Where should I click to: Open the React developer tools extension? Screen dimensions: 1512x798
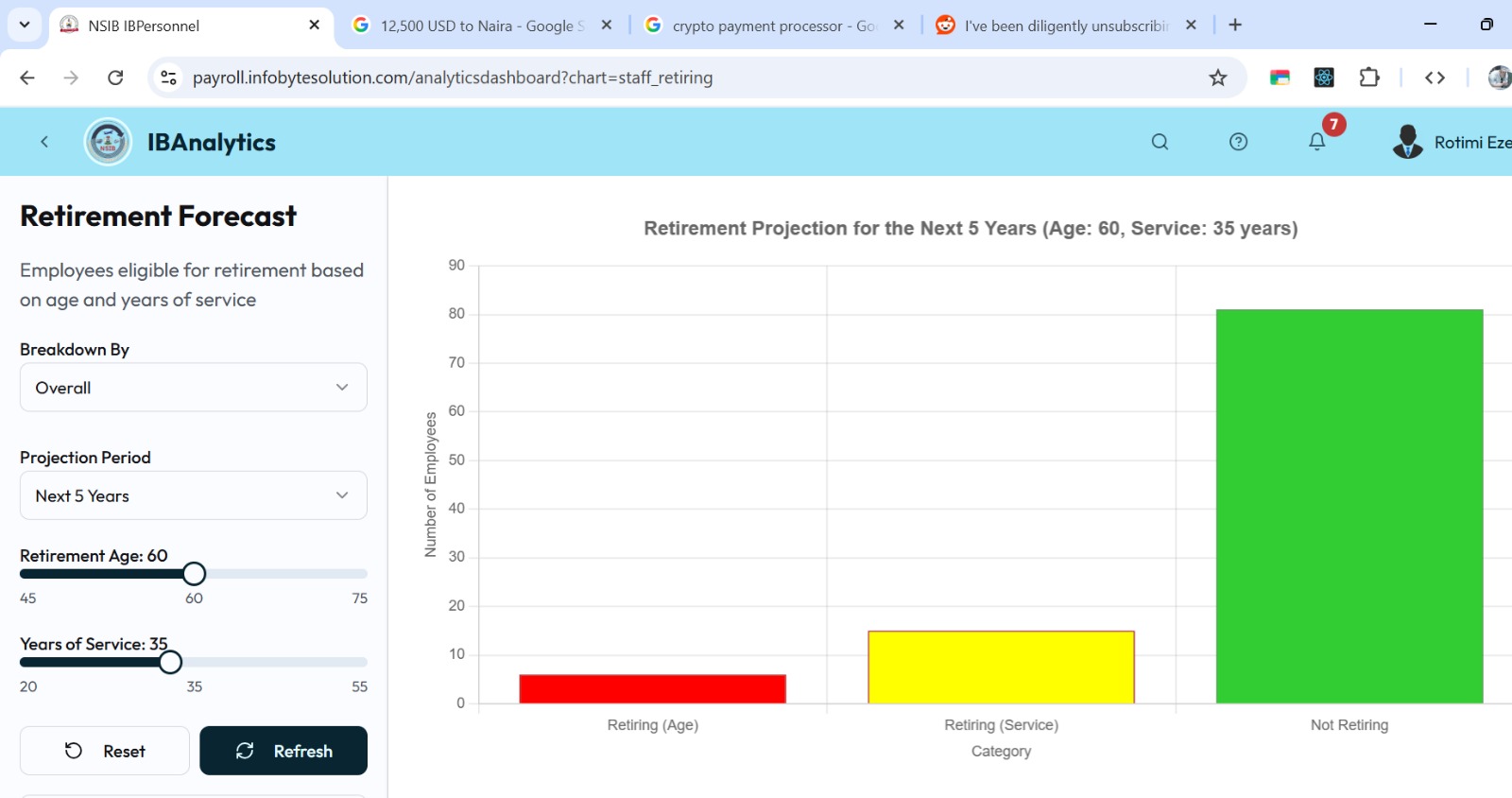tap(1324, 78)
